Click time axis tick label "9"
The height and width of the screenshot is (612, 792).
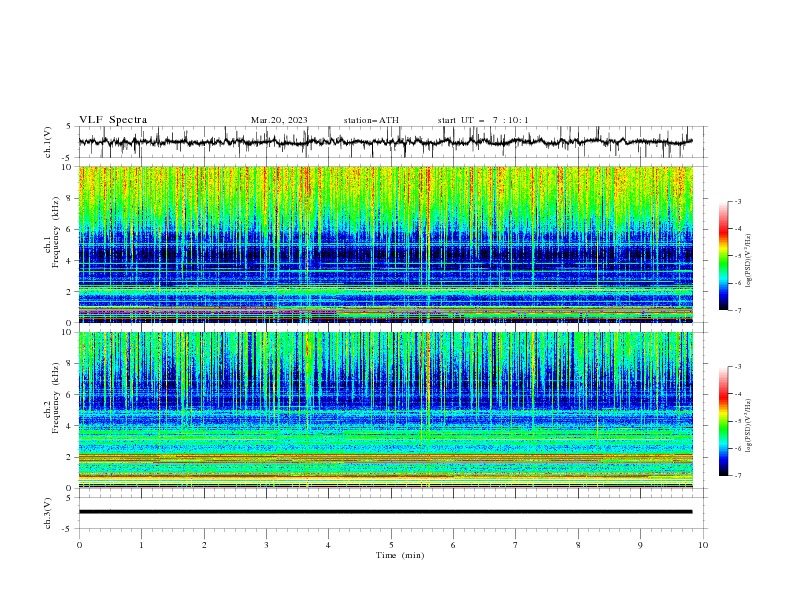[640, 545]
